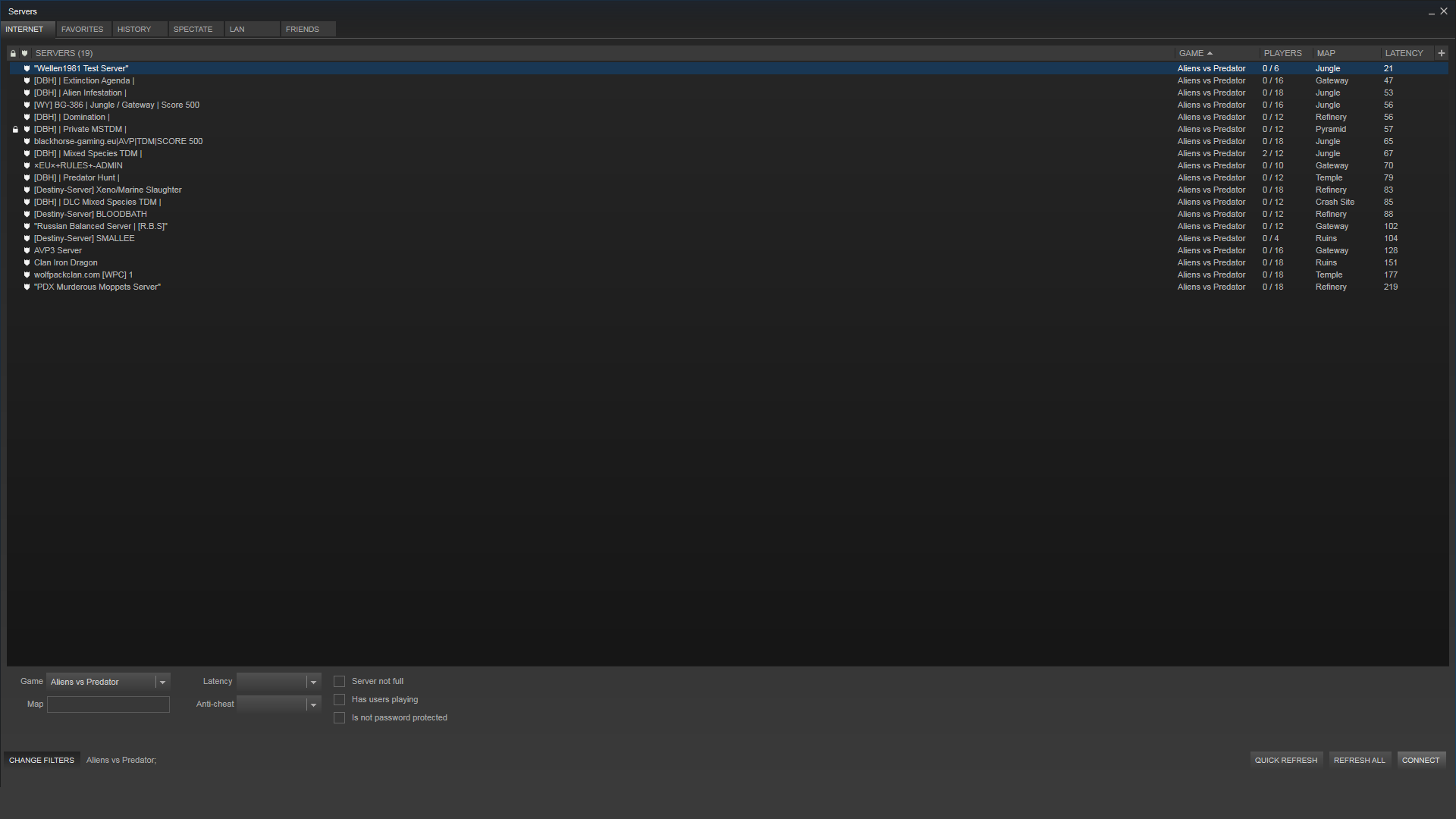Viewport: 1456px width, 819px height.
Task: Sort servers by Latency column header
Action: pos(1404,53)
